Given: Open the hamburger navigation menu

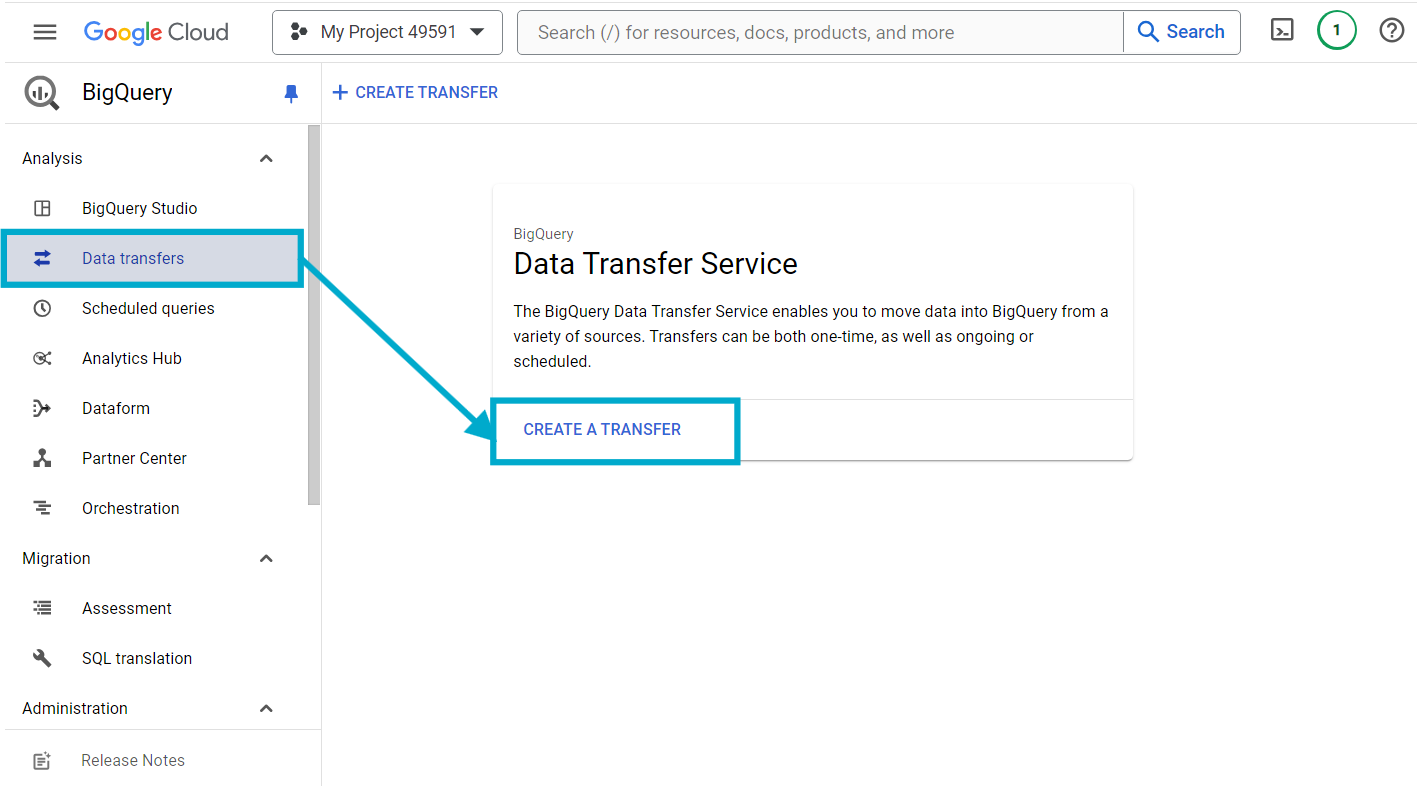Looking at the screenshot, I should click(x=45, y=32).
